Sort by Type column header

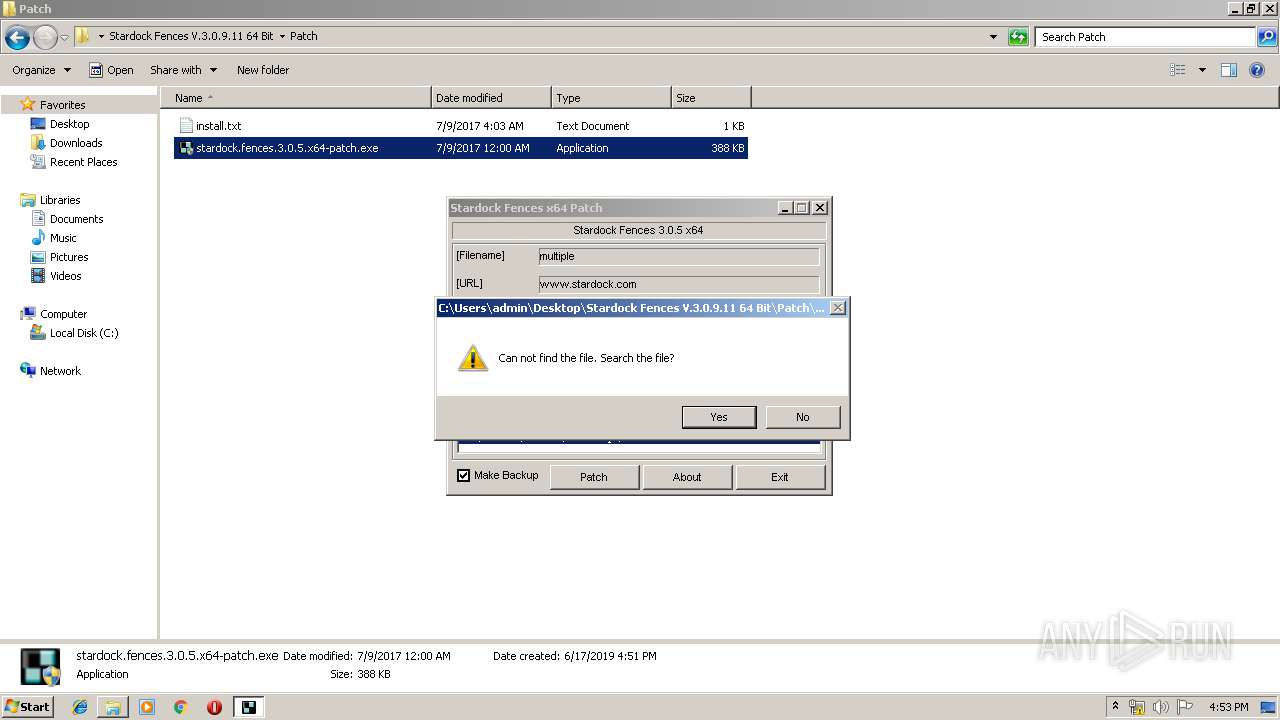point(611,98)
